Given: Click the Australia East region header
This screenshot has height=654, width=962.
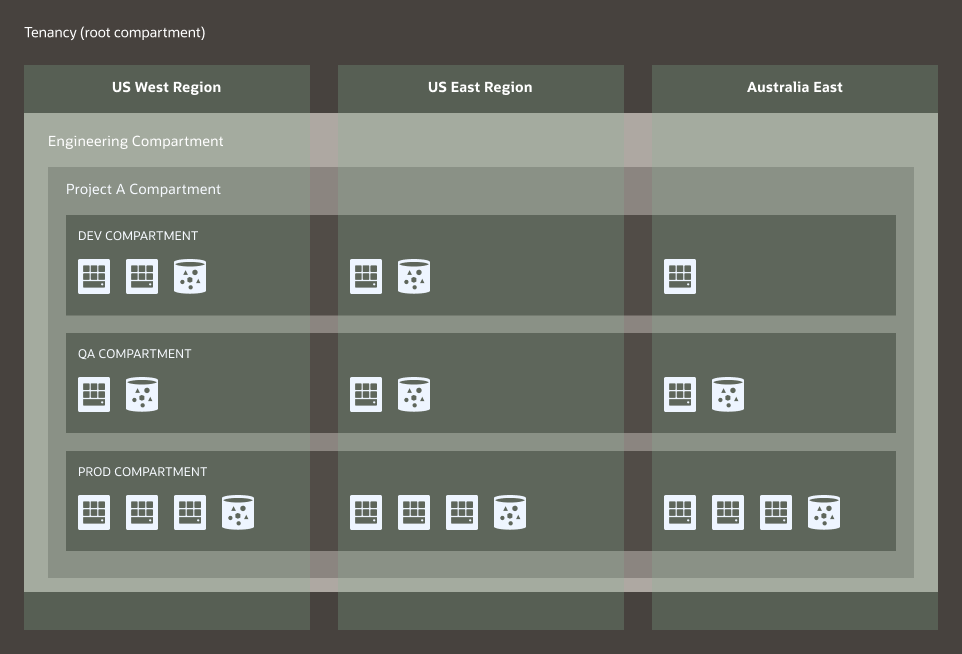Looking at the screenshot, I should click(x=795, y=88).
